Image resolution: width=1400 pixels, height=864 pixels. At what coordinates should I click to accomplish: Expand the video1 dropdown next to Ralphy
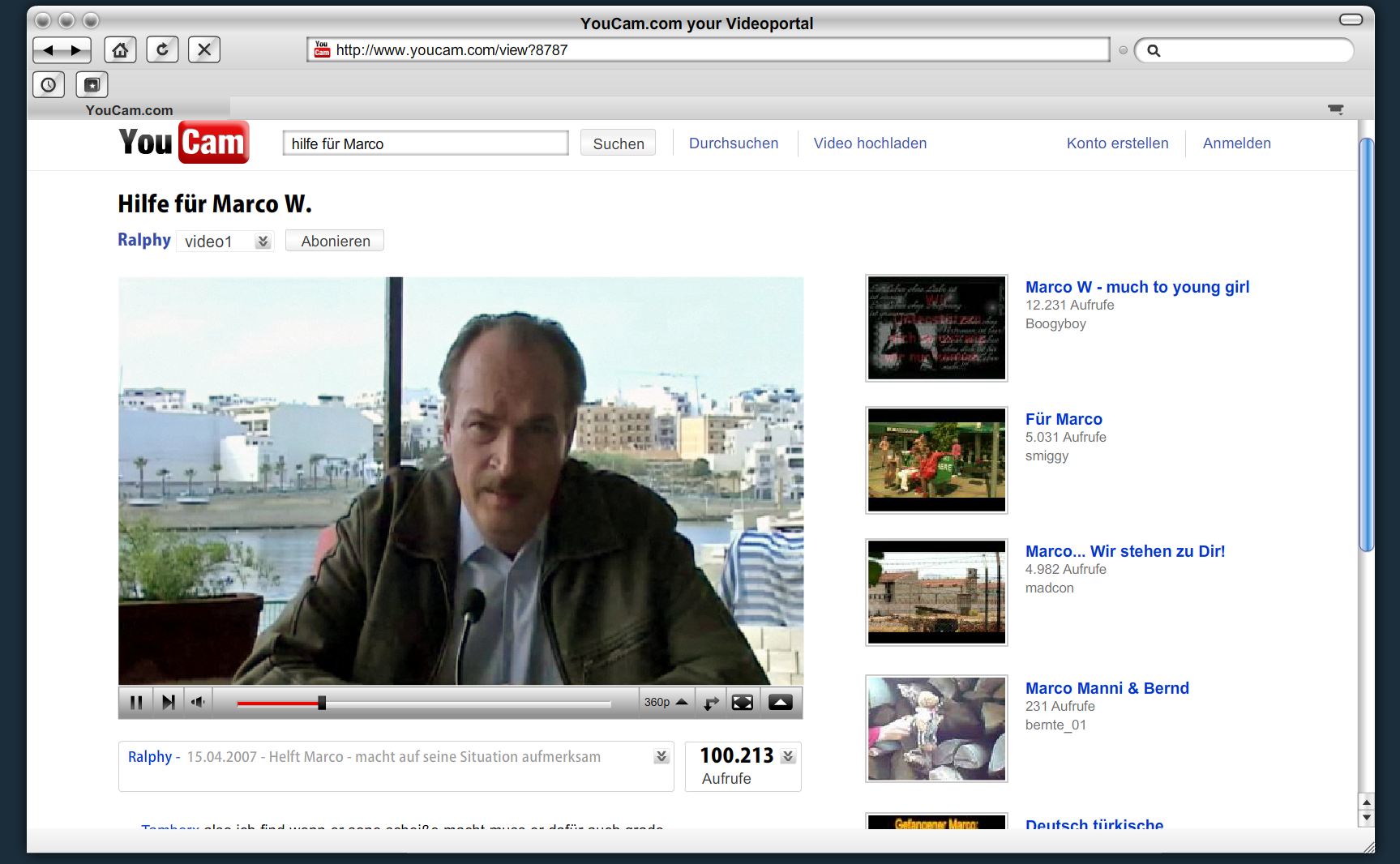point(263,242)
